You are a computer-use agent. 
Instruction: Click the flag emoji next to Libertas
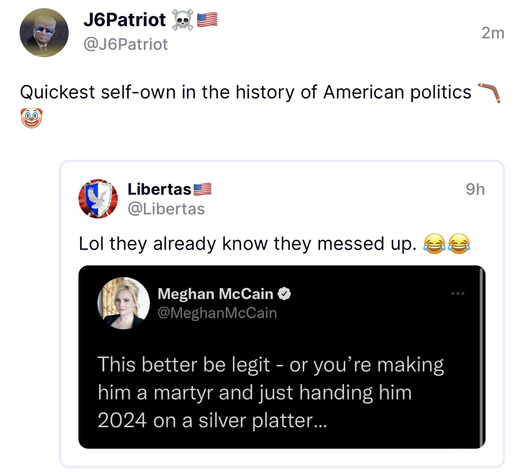point(203,189)
